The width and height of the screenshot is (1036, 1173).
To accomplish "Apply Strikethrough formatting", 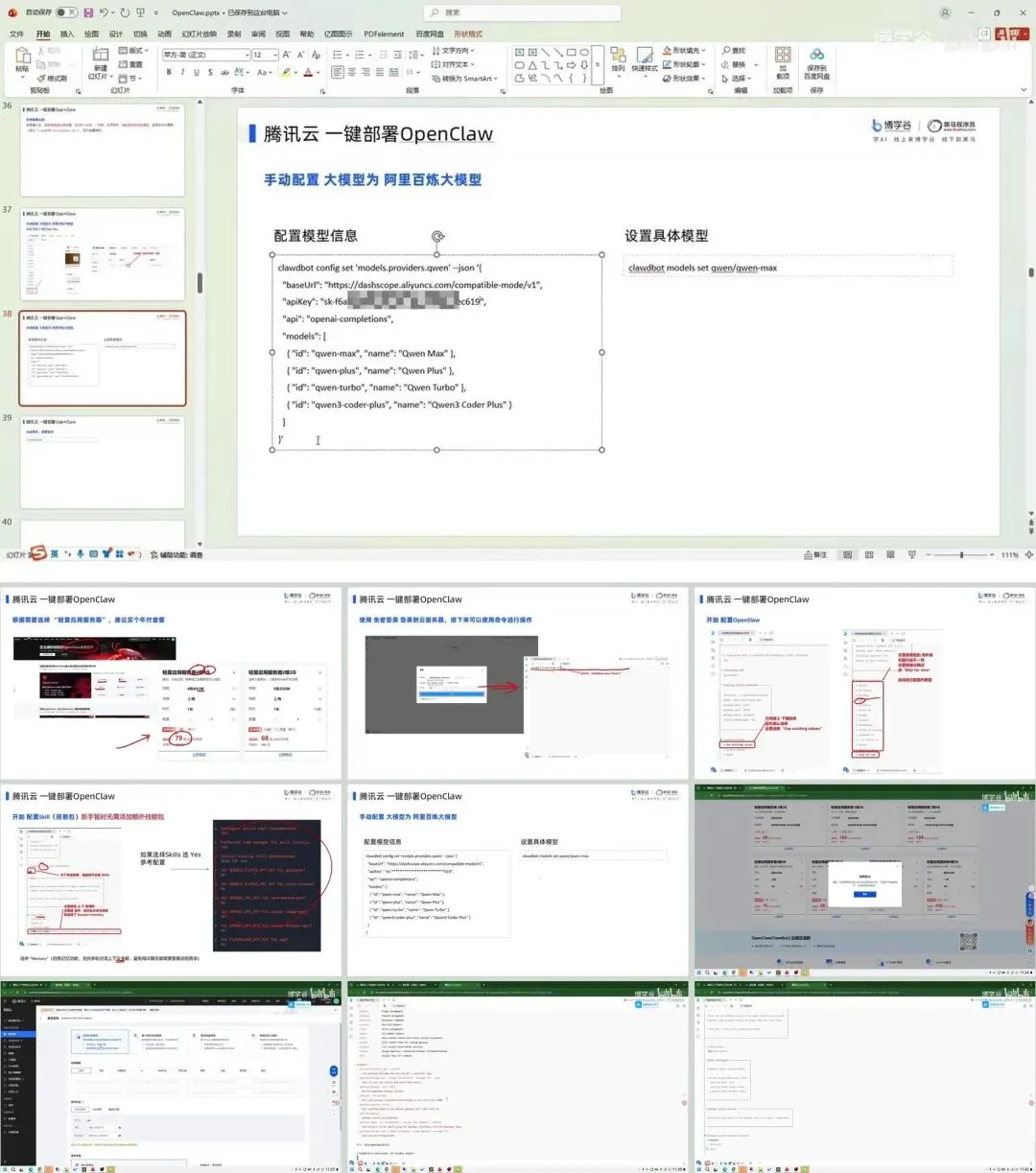I will click(x=224, y=72).
